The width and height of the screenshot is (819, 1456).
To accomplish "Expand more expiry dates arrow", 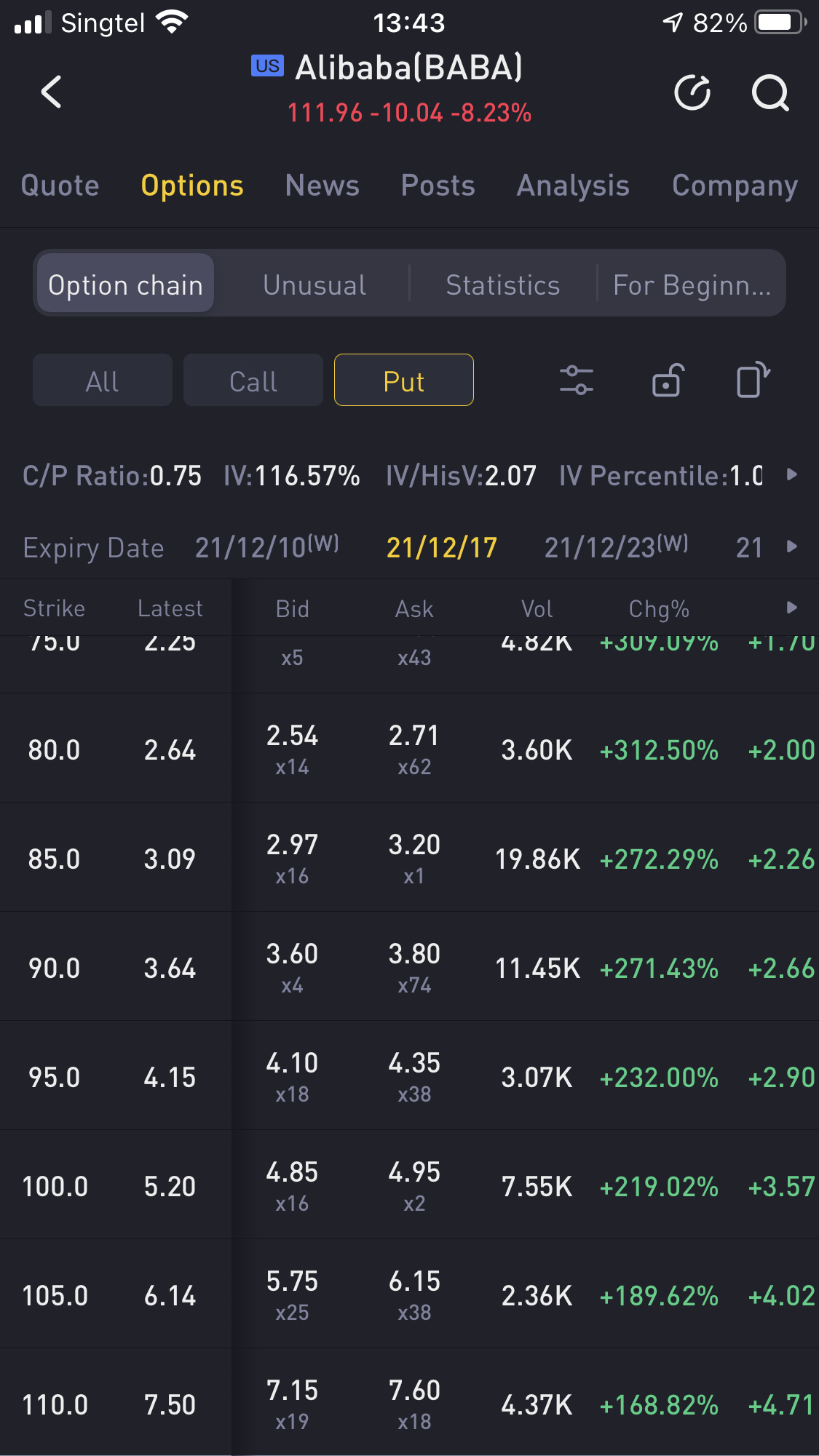I will point(792,546).
